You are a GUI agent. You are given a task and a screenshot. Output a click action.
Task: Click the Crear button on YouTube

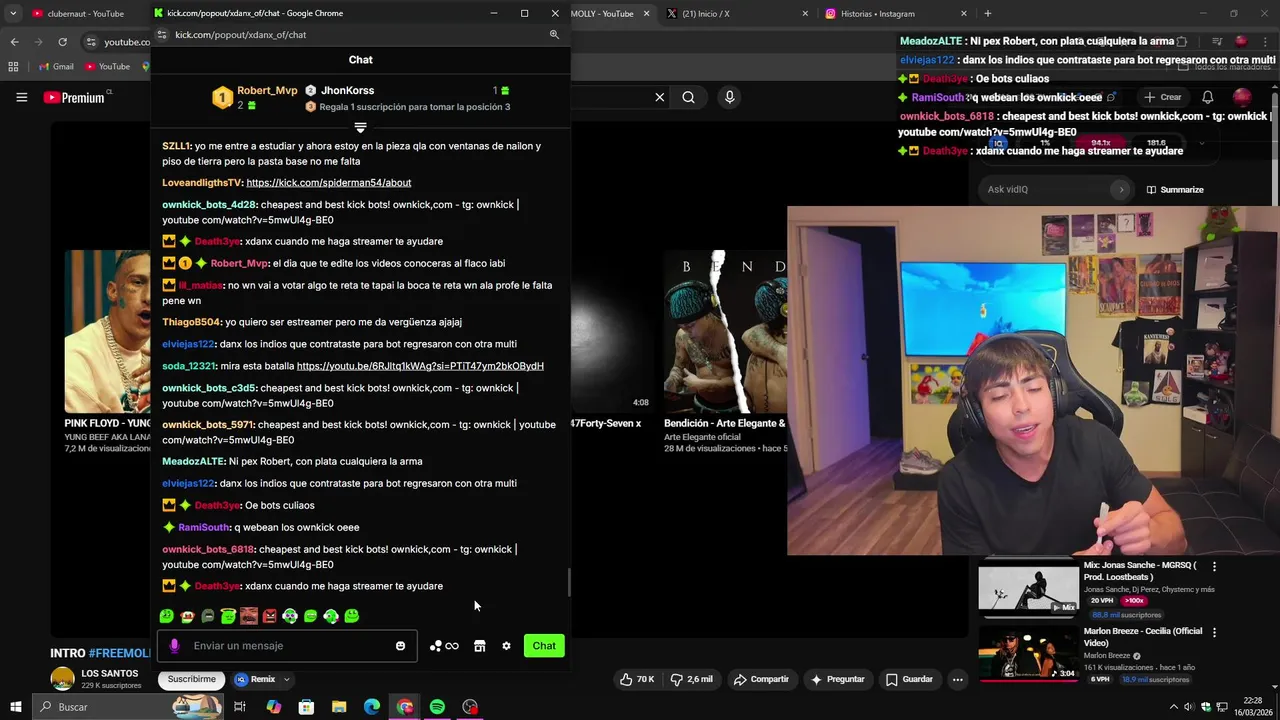point(1163,97)
